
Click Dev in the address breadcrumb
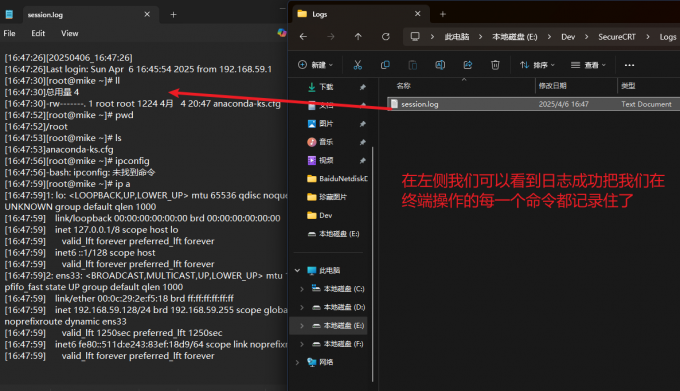568,37
